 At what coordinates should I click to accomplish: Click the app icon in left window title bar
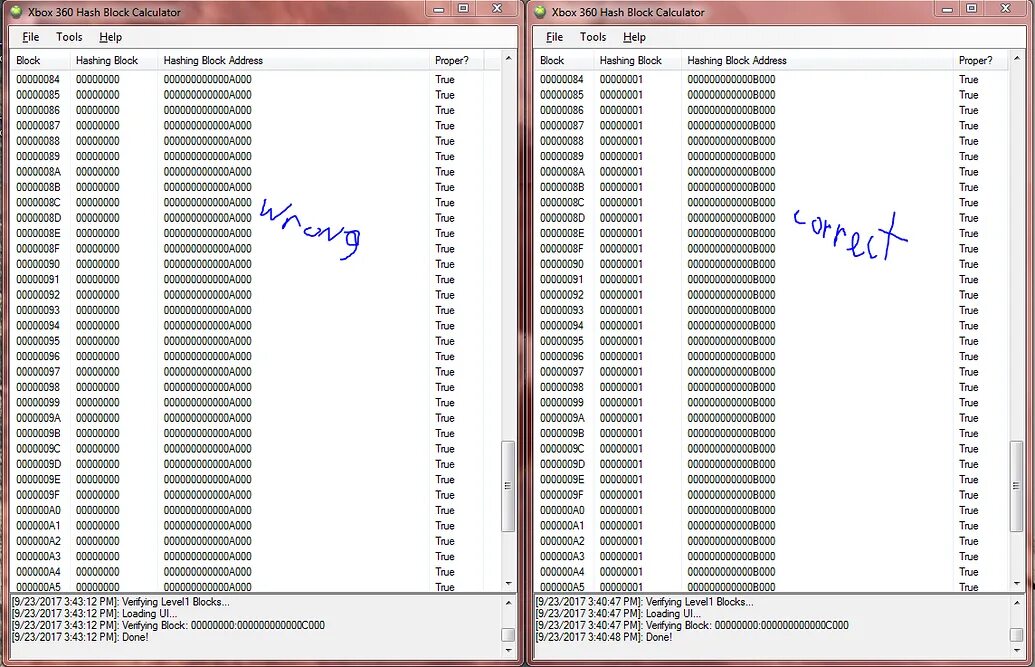coord(17,12)
